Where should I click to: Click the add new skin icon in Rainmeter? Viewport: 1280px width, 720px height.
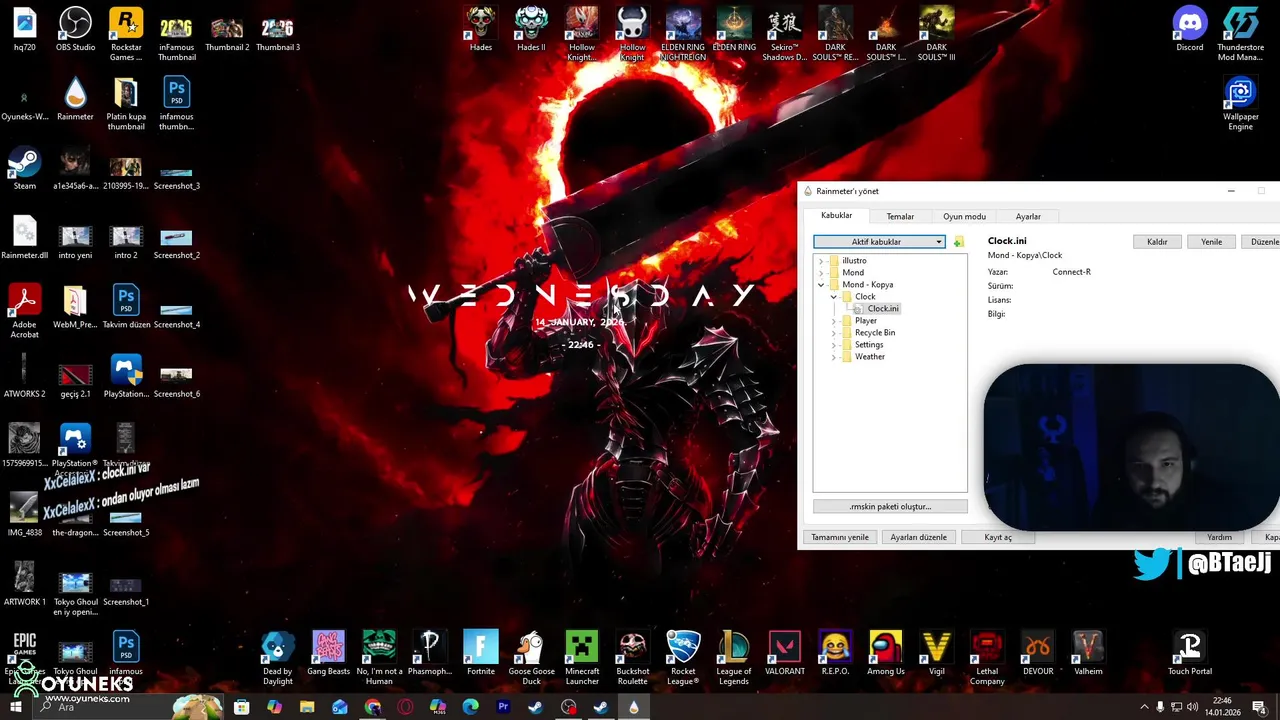point(958,242)
